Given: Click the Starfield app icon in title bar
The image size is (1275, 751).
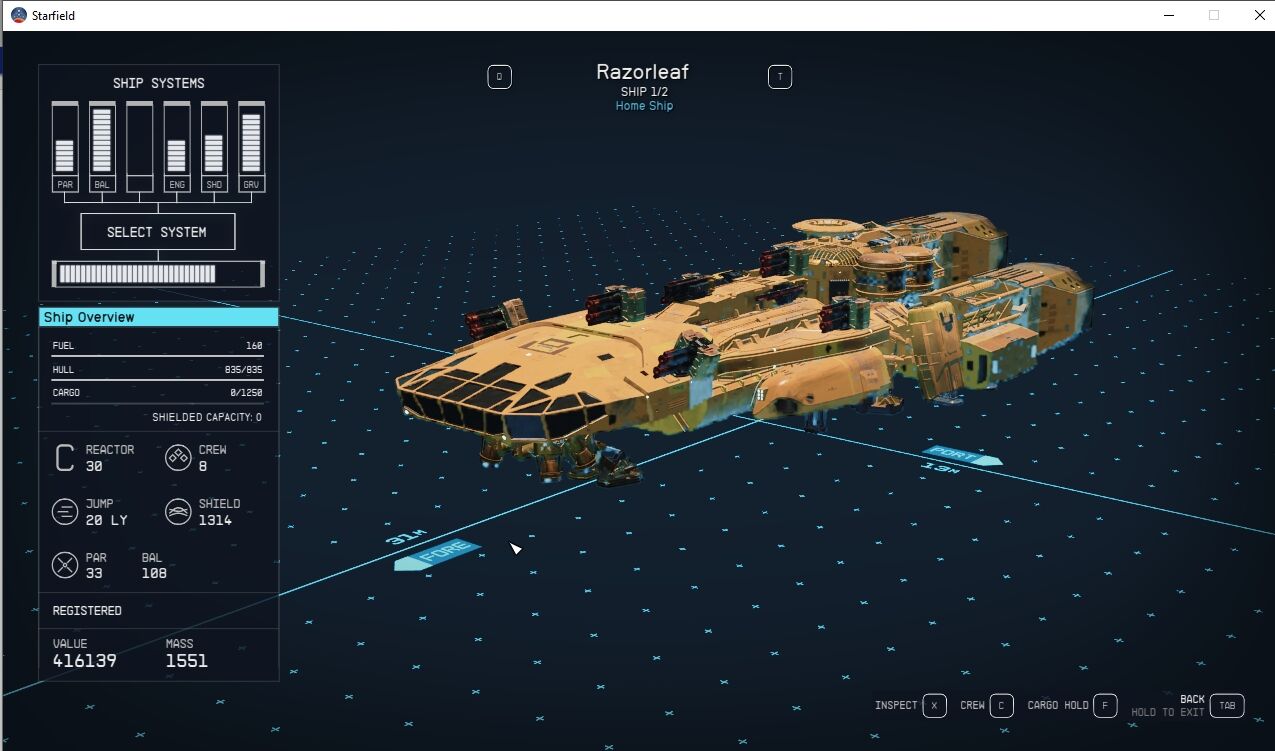Looking at the screenshot, I should [18, 15].
